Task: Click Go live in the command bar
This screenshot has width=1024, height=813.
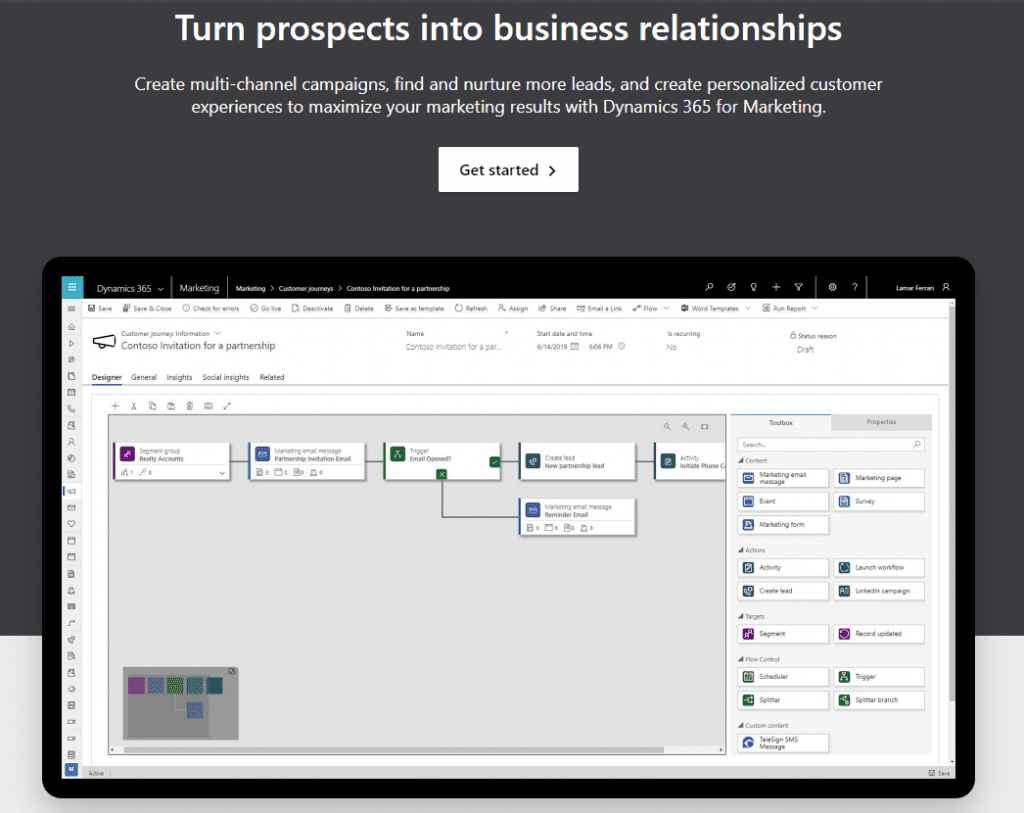Action: click(x=265, y=309)
